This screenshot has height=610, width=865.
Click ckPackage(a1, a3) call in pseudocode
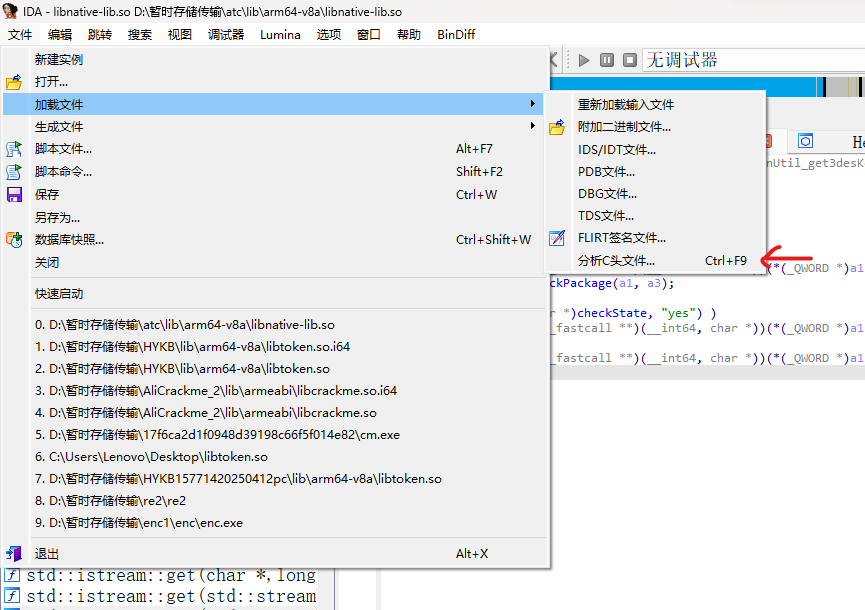tap(612, 283)
